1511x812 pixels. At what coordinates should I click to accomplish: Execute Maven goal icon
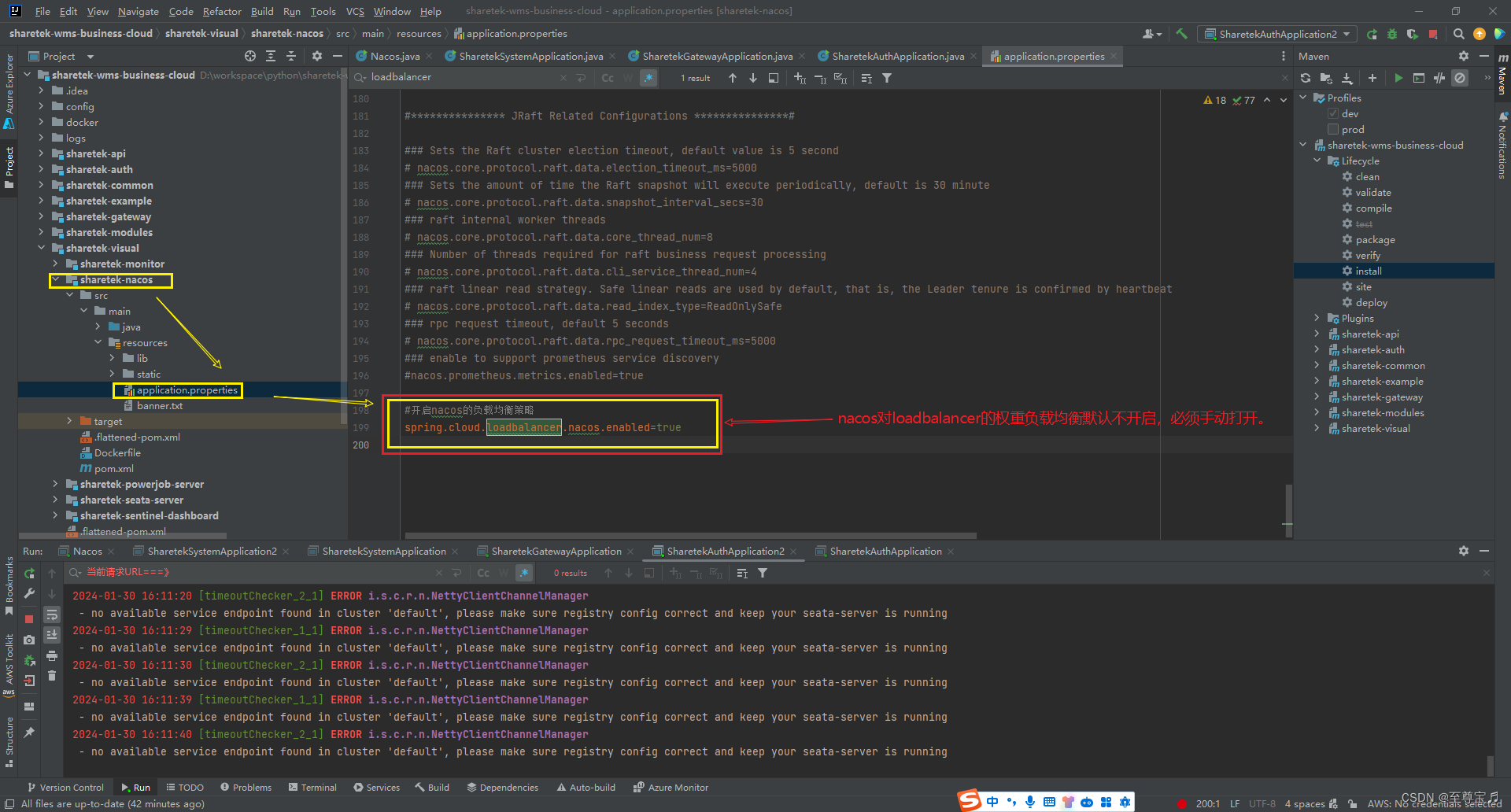[1419, 78]
